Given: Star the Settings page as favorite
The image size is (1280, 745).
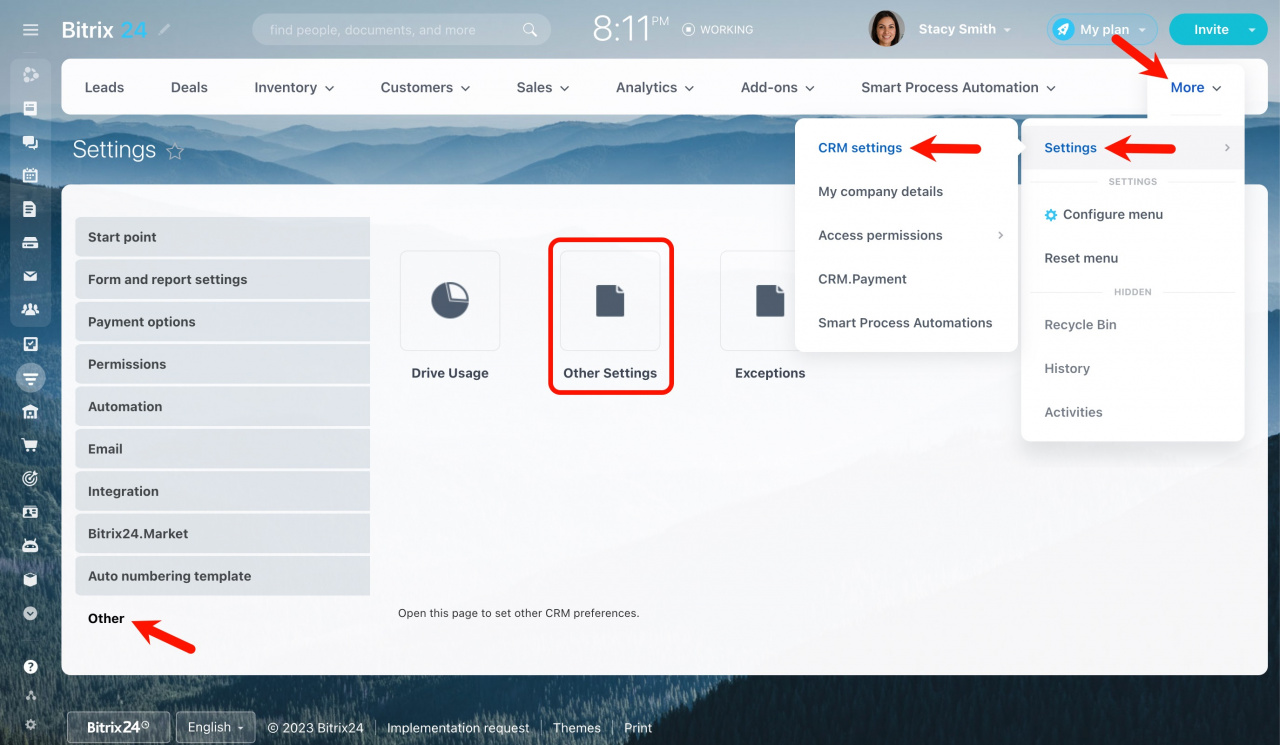Looking at the screenshot, I should [x=175, y=151].
